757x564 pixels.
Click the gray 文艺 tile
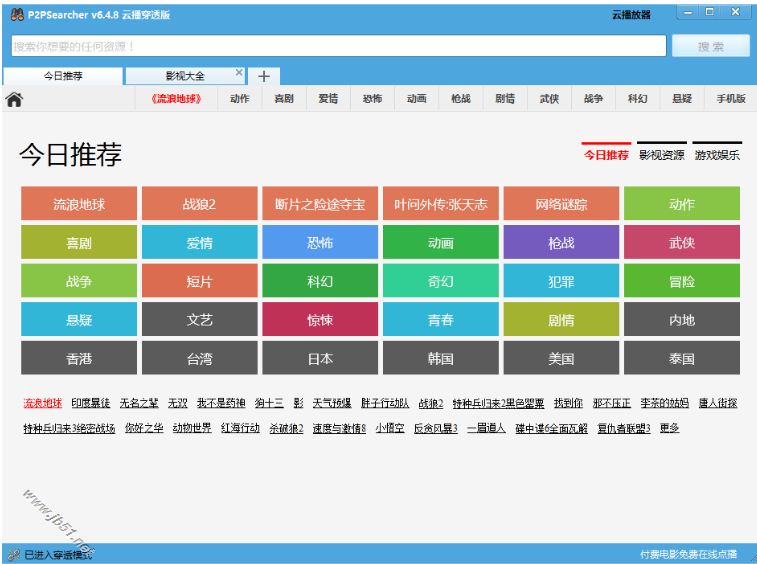[x=199, y=320]
